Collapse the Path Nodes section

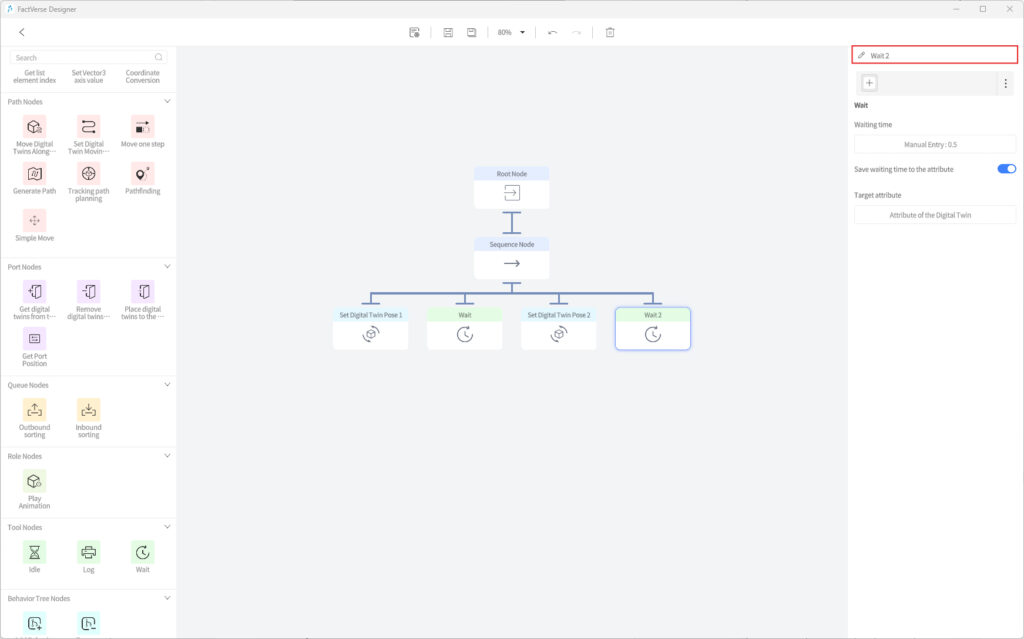click(x=167, y=101)
